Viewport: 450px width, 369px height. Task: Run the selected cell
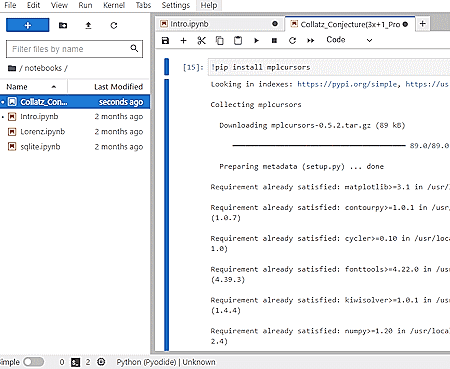point(256,41)
